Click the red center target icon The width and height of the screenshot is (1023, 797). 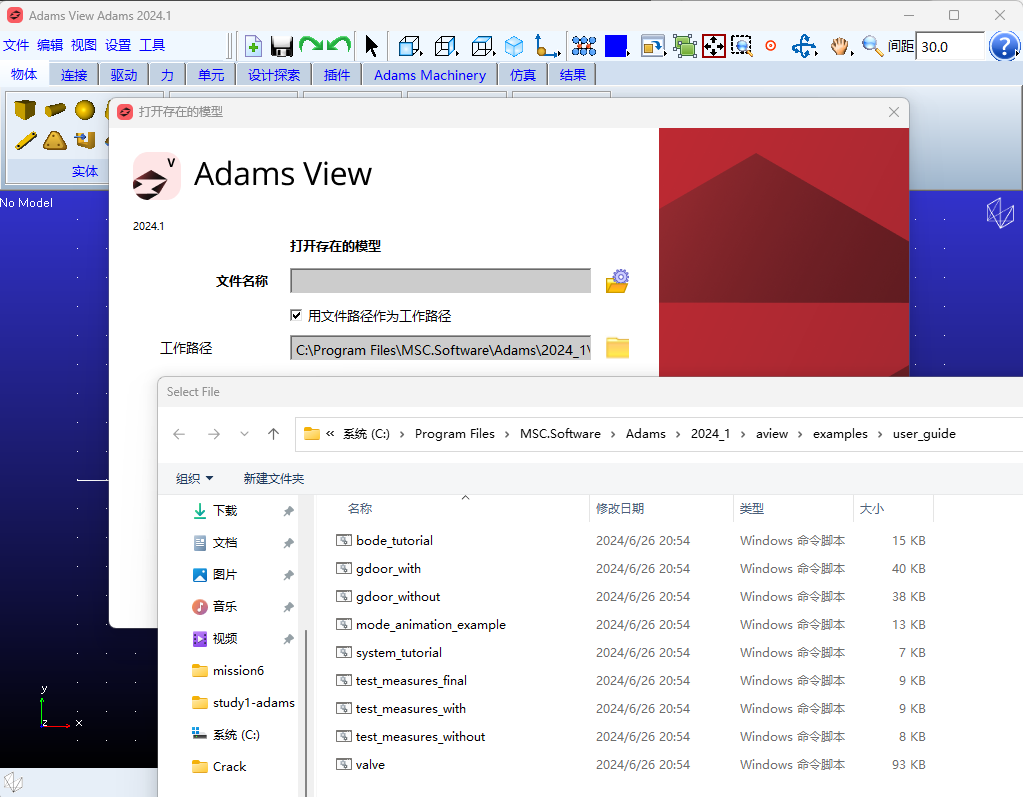pyautogui.click(x=771, y=46)
